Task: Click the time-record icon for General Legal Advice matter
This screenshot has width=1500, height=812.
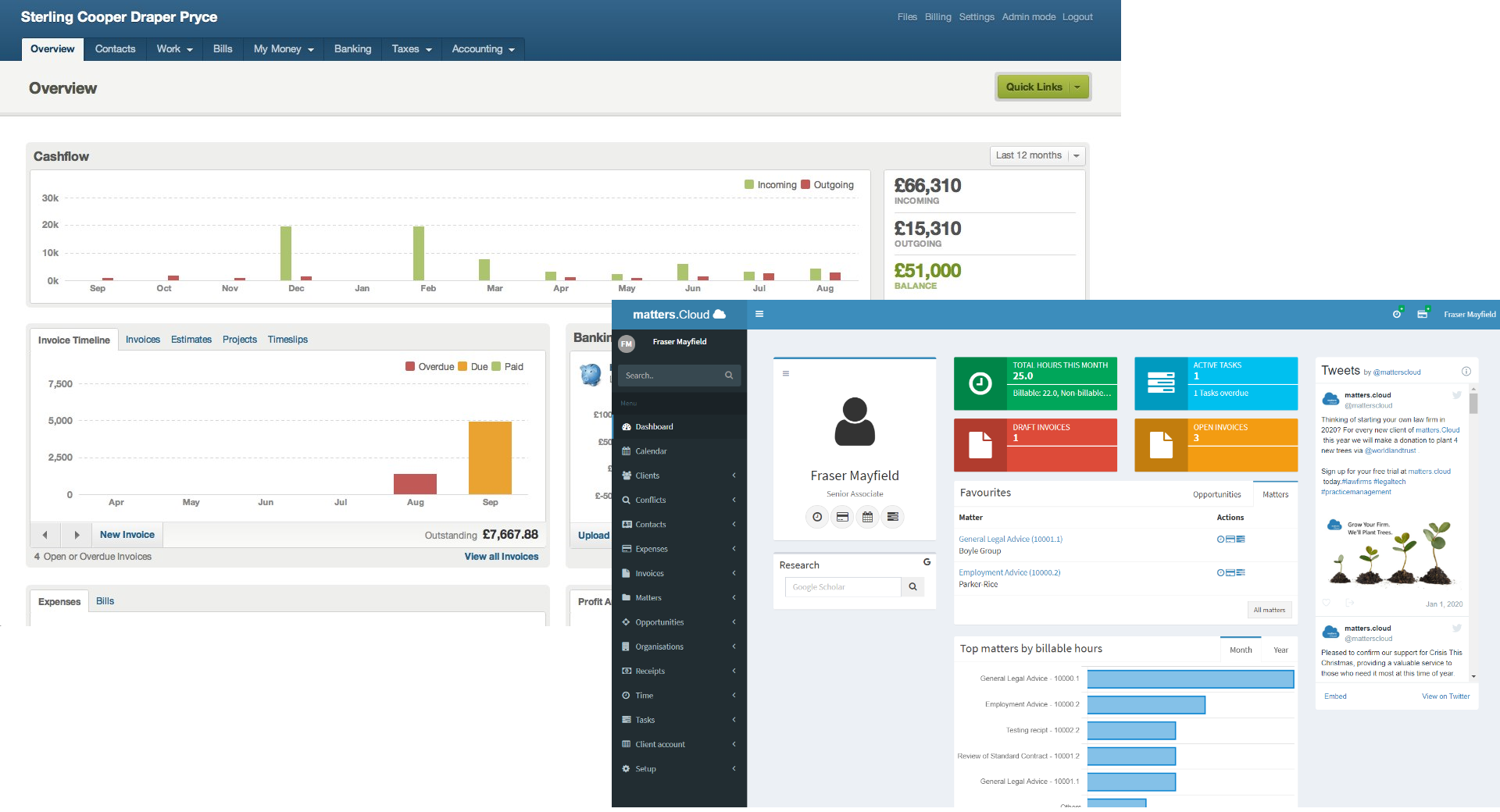Action: 1220,539
